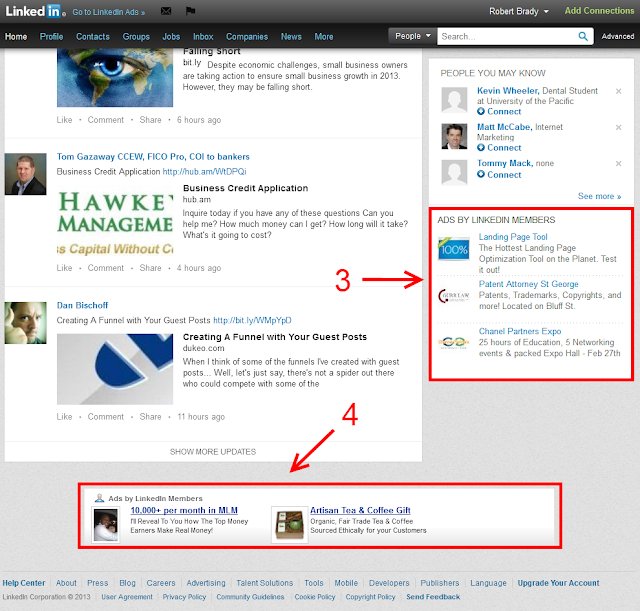Click See more people link

coord(599,196)
